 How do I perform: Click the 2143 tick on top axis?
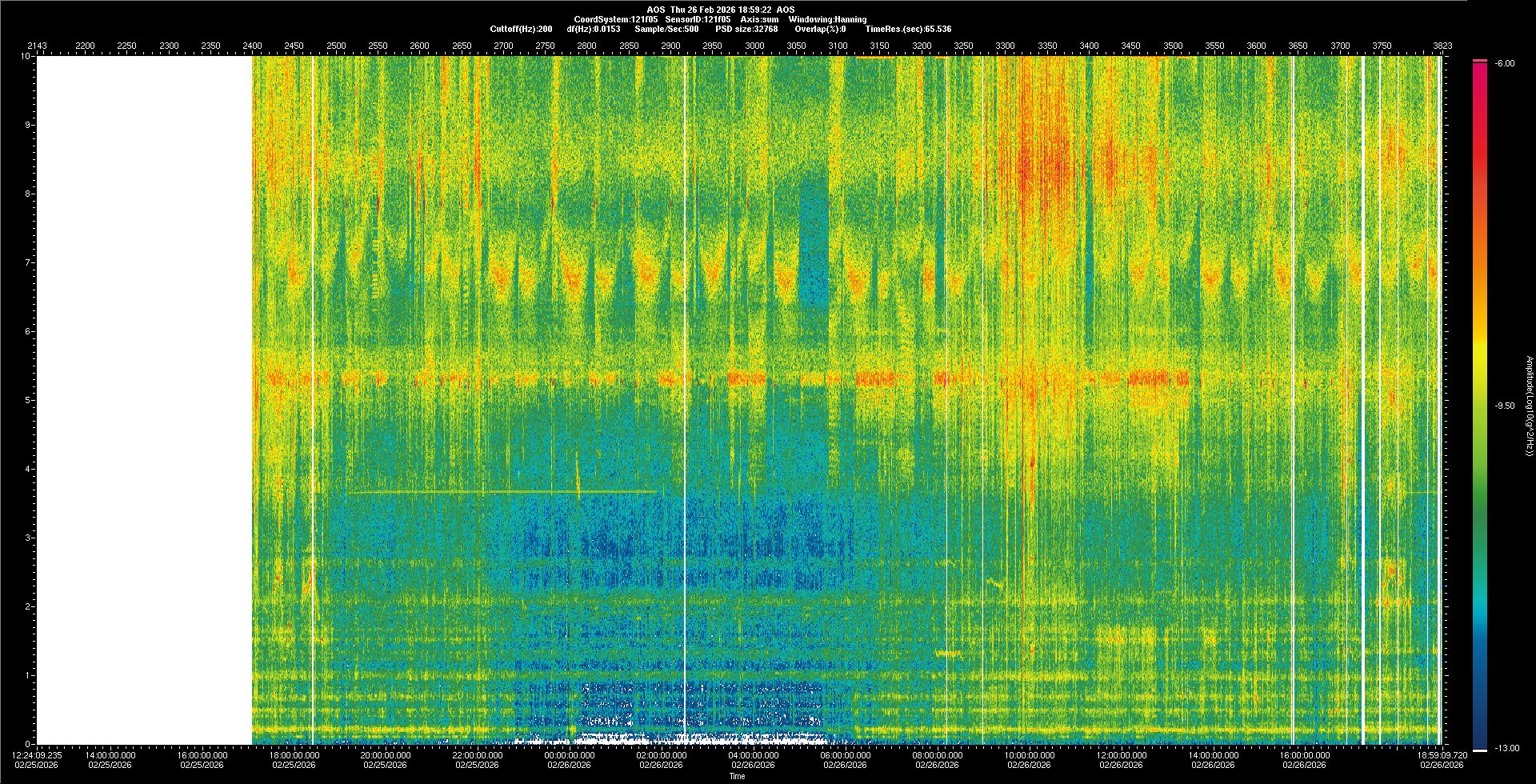(x=38, y=46)
